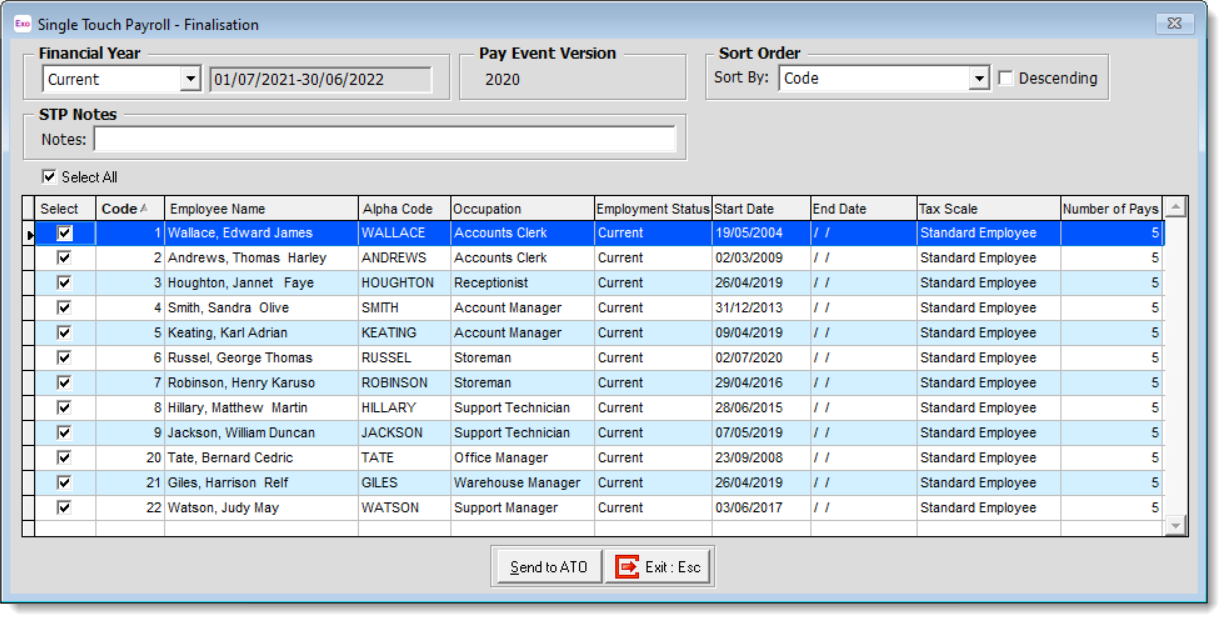Deselect Watson, Judy May's checkbox
Viewport: 1227px width, 623px height.
[65, 508]
